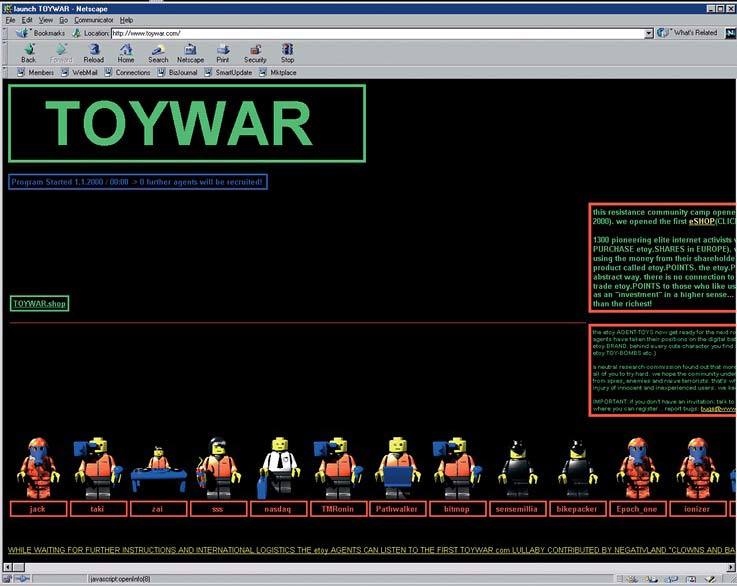This screenshot has height=586, width=737.
Task: Open the Security info icon
Action: pos(255,52)
